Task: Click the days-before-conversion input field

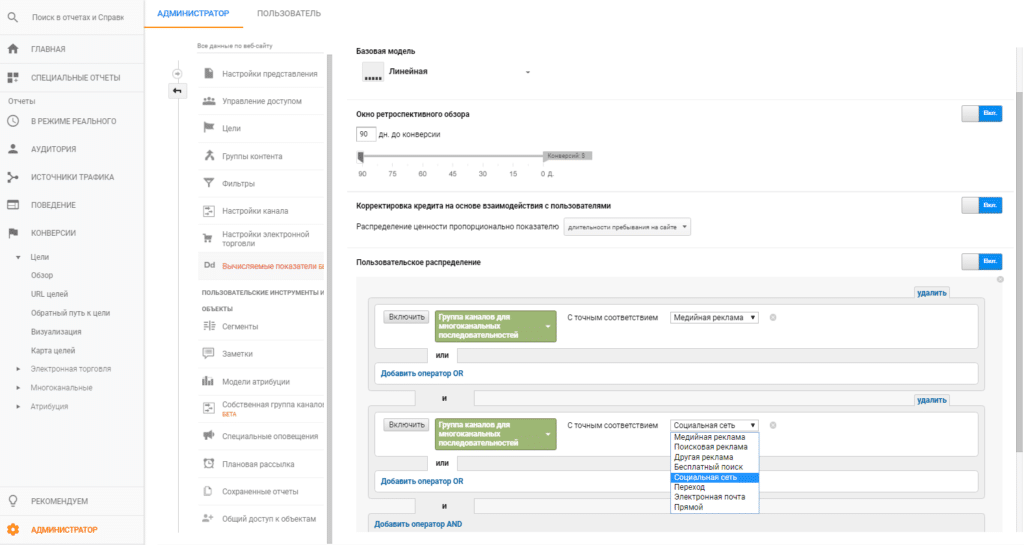Action: coord(366,134)
